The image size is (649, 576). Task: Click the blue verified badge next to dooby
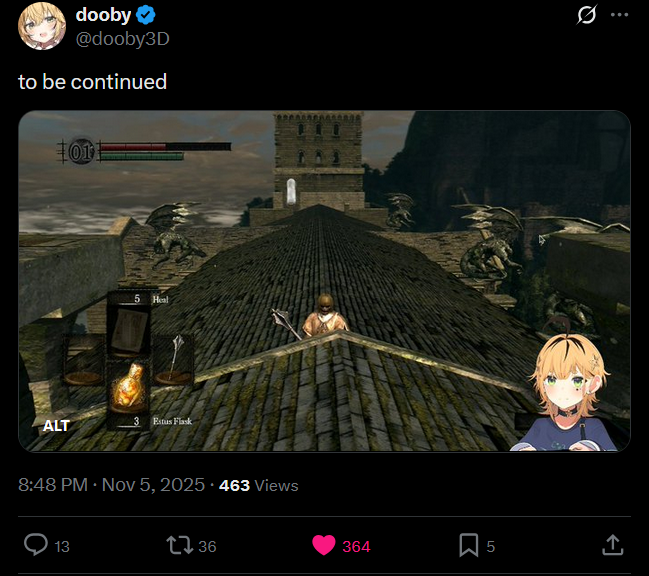[x=146, y=15]
